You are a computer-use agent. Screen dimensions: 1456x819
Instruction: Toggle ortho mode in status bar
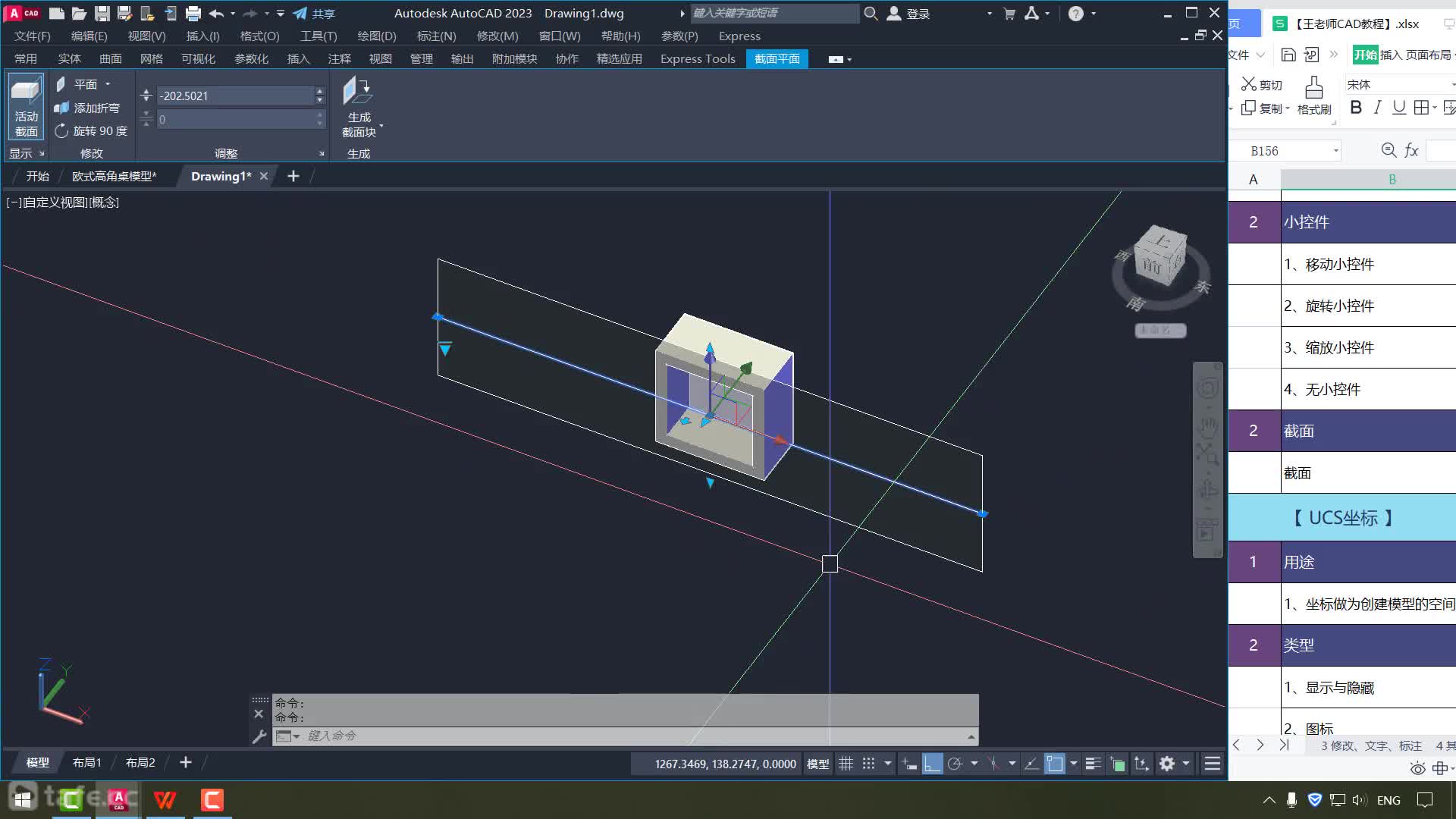(x=932, y=764)
